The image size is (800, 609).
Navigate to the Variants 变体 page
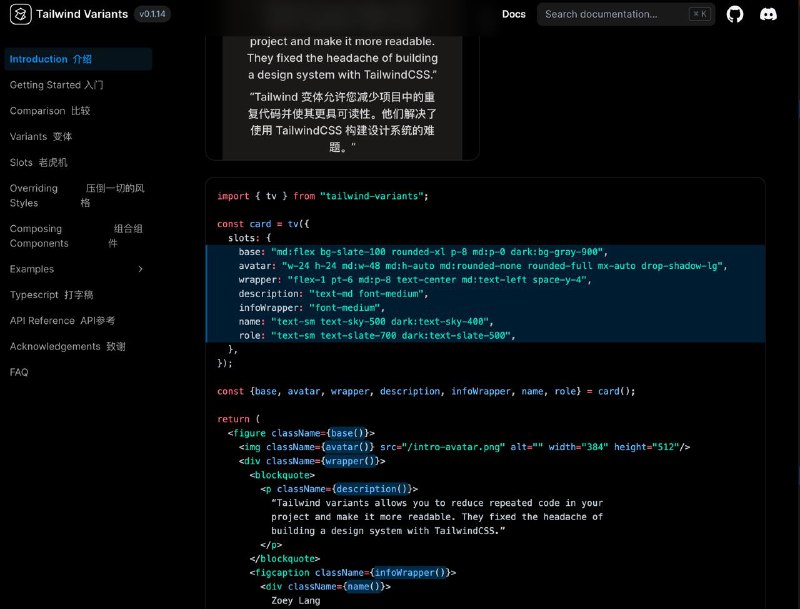(41, 137)
